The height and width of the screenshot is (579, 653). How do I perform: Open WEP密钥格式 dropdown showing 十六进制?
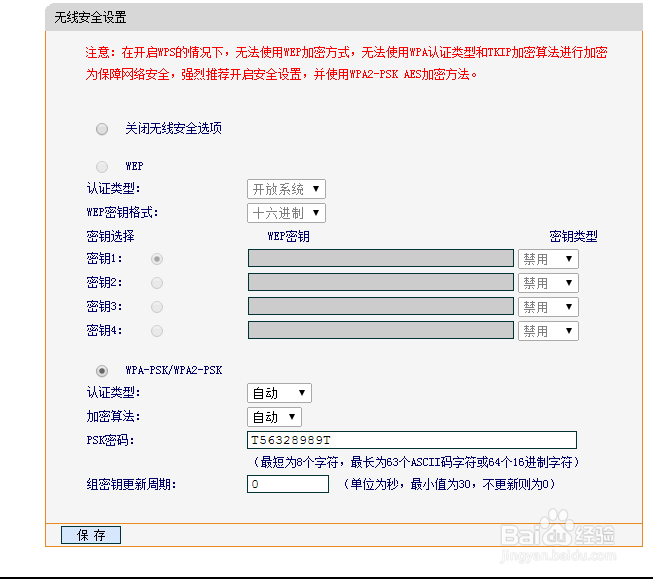pos(286,213)
